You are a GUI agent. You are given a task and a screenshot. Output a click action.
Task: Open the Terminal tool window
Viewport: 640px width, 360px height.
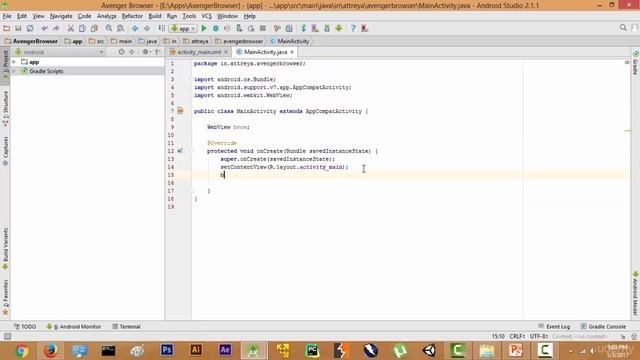point(127,327)
